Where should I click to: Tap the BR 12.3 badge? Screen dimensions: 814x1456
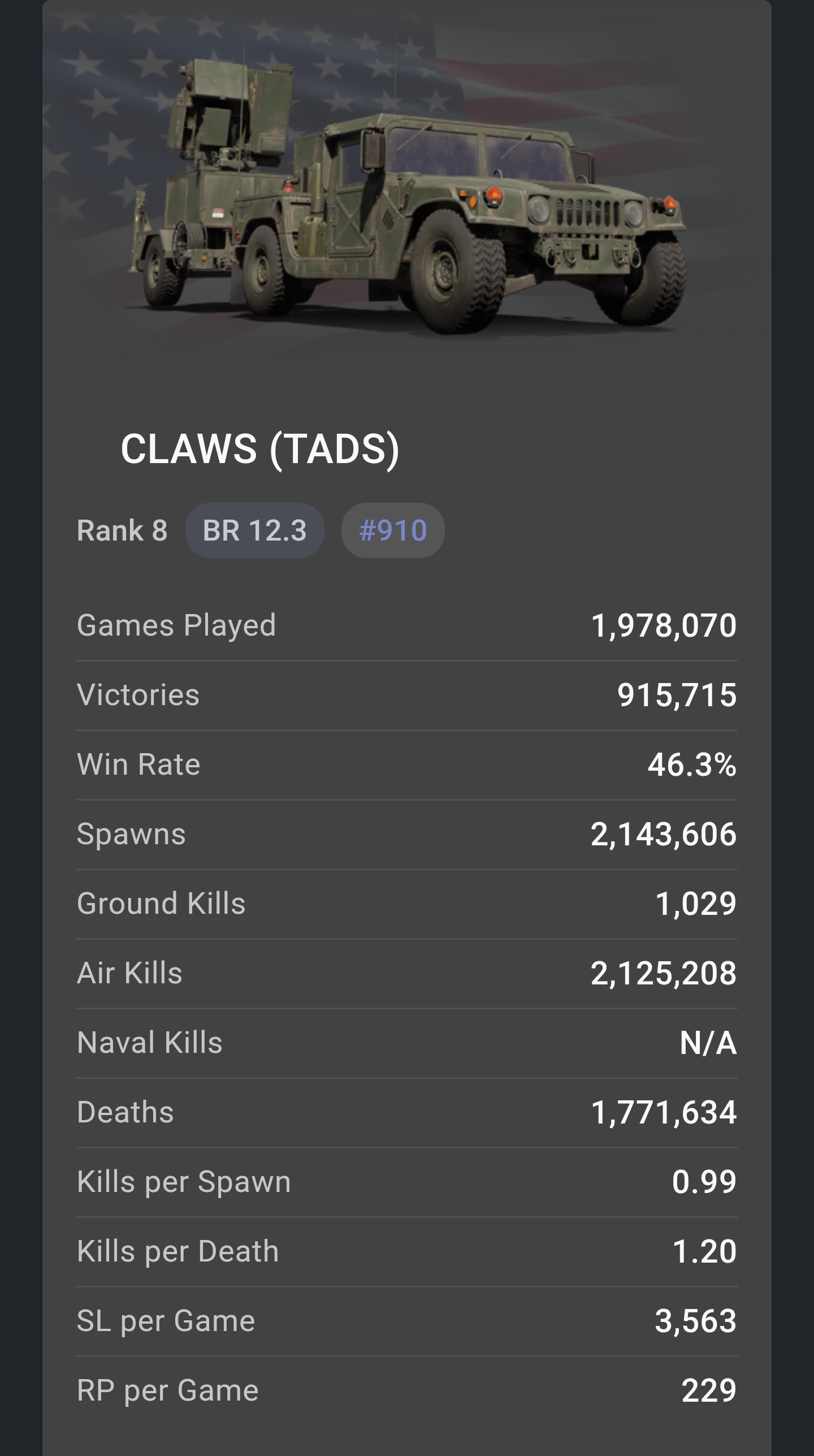coord(254,530)
